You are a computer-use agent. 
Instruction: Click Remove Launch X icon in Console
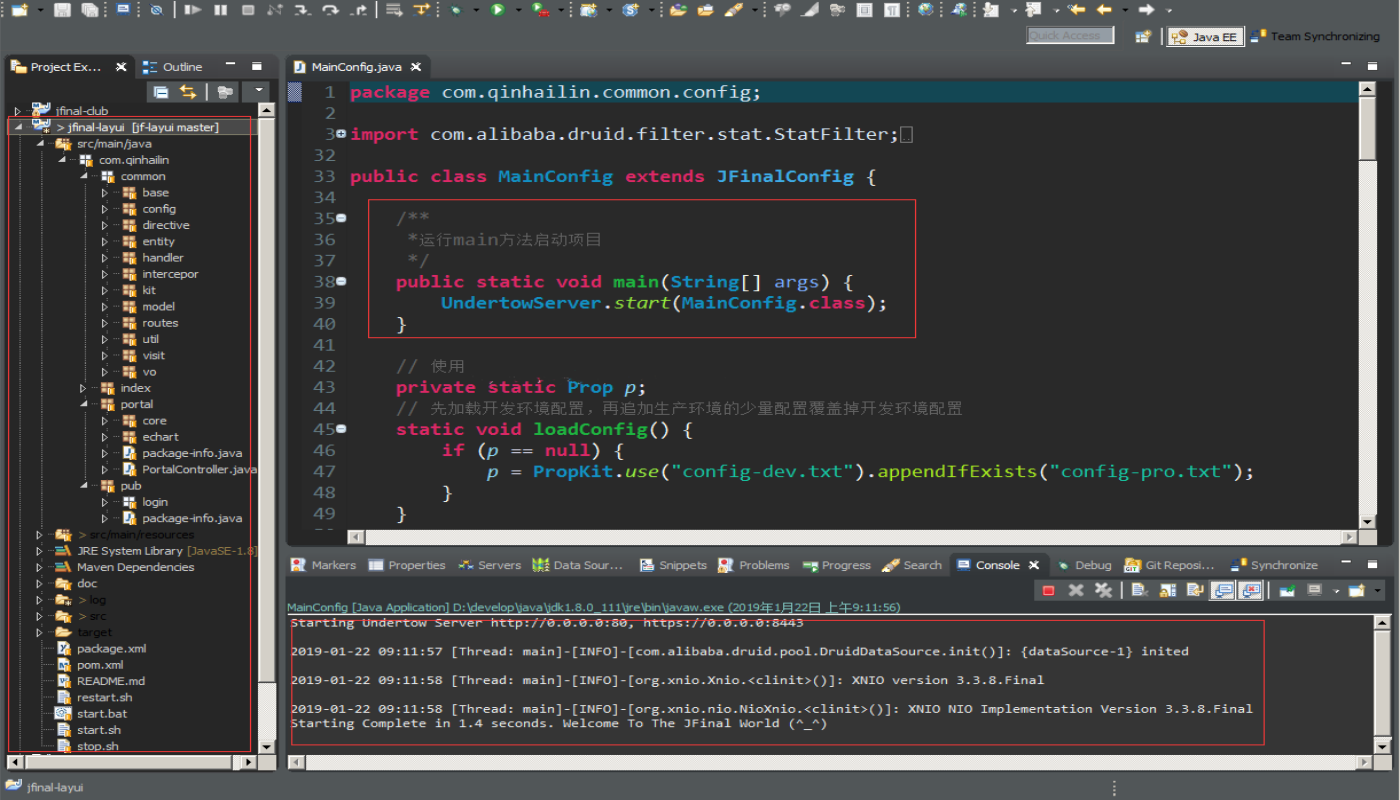pyautogui.click(x=1076, y=591)
